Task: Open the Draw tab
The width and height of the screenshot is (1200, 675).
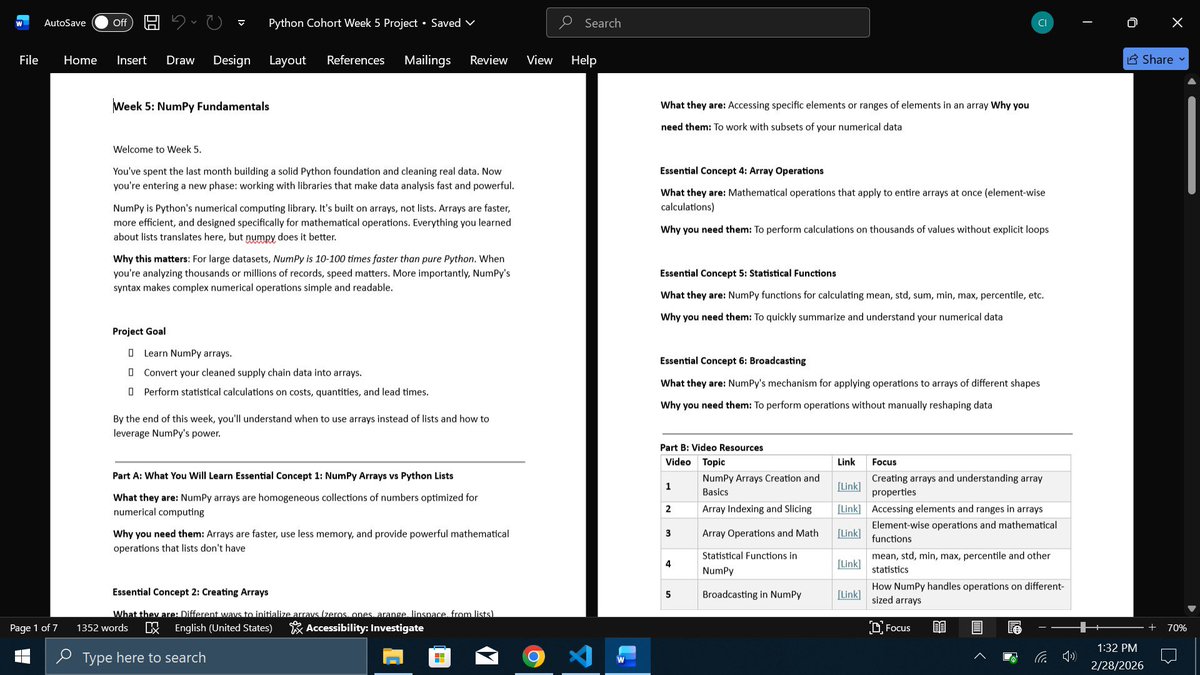Action: click(x=180, y=60)
